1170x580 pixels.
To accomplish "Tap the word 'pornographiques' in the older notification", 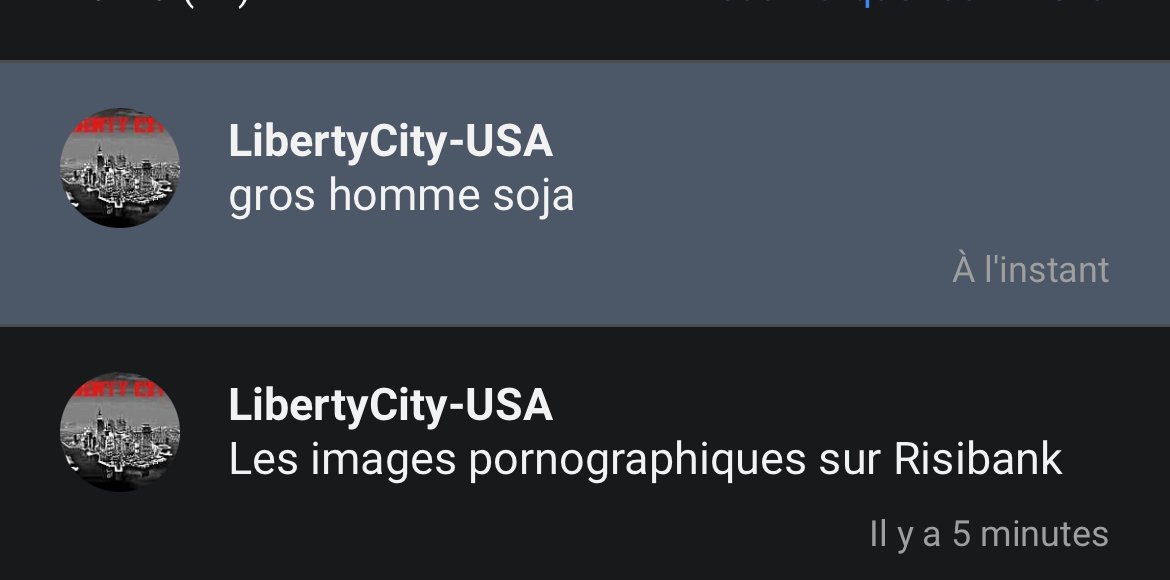I will coord(637,461).
